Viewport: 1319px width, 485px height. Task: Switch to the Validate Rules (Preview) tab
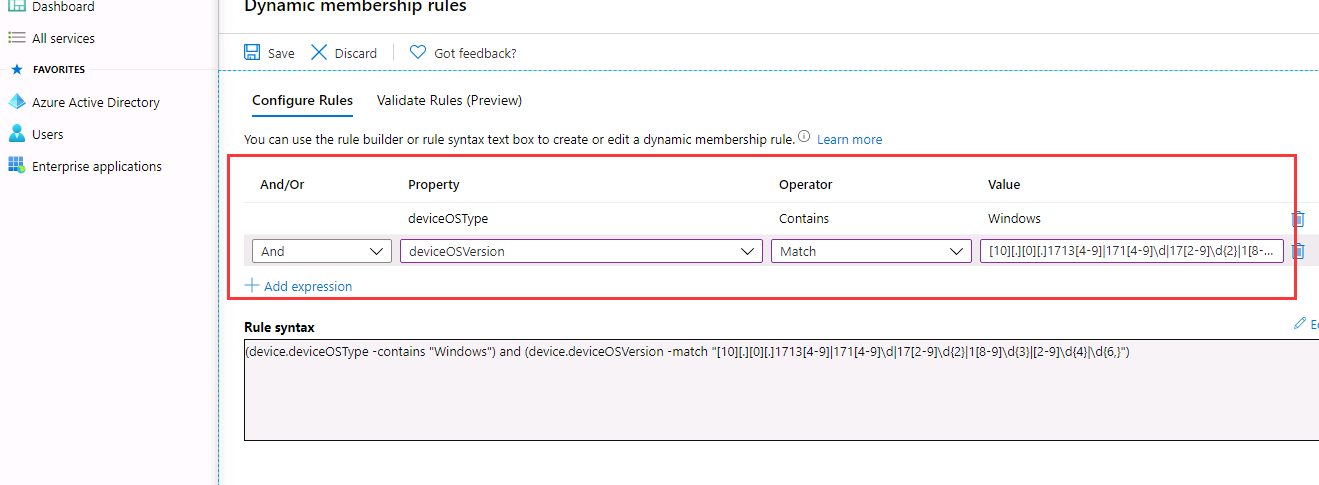pyautogui.click(x=449, y=100)
